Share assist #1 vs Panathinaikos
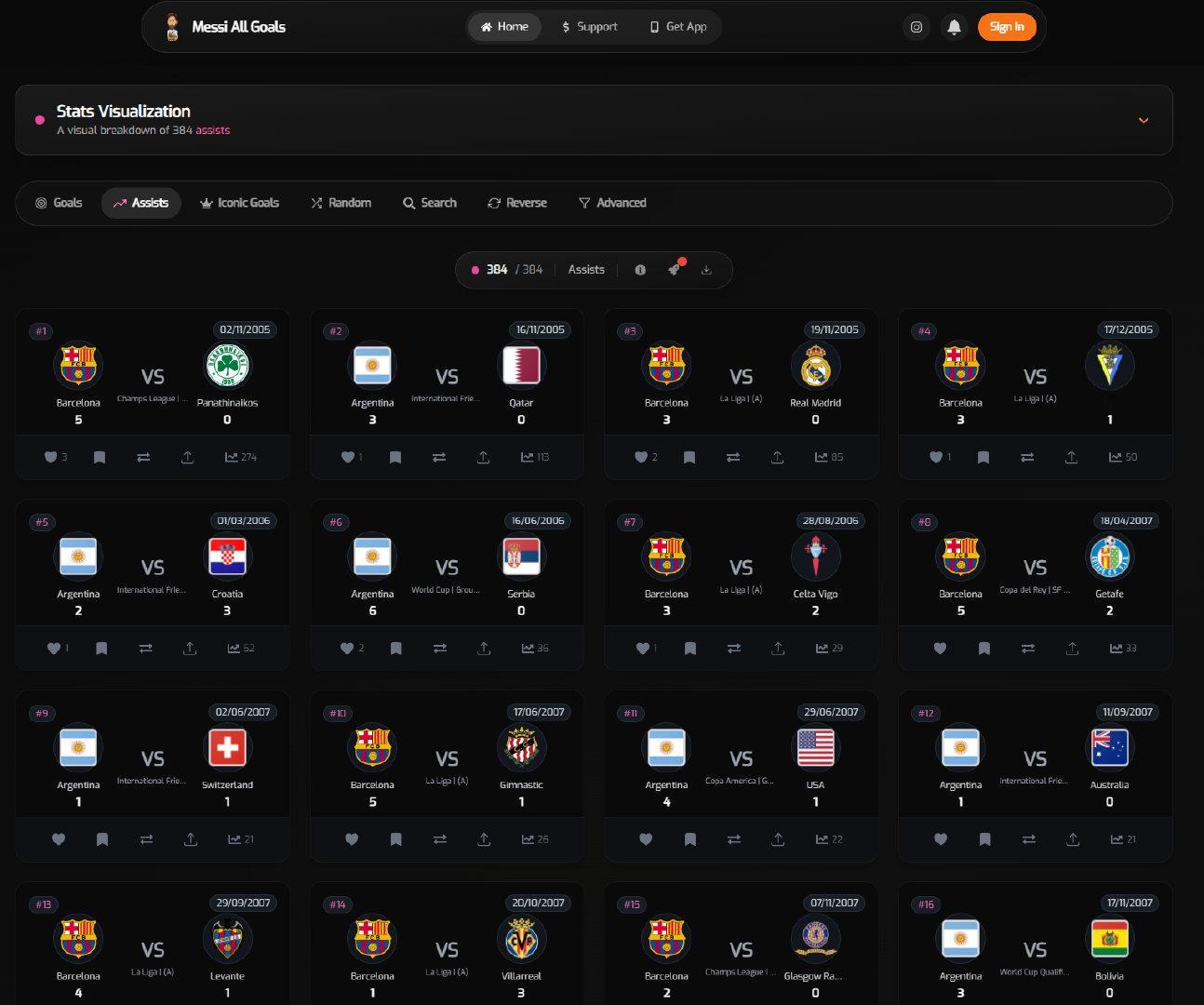Image resolution: width=1204 pixels, height=1005 pixels. click(187, 457)
